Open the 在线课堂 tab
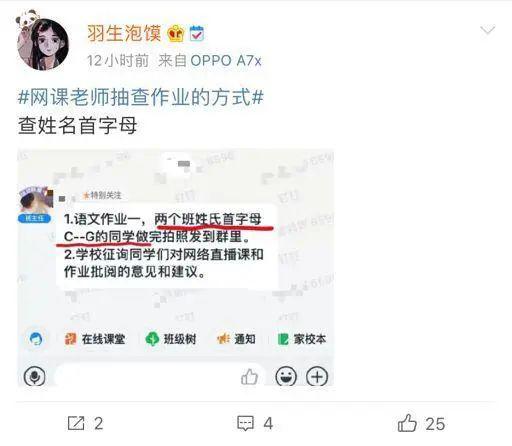Viewport: 512px width, 446px height. click(x=95, y=339)
